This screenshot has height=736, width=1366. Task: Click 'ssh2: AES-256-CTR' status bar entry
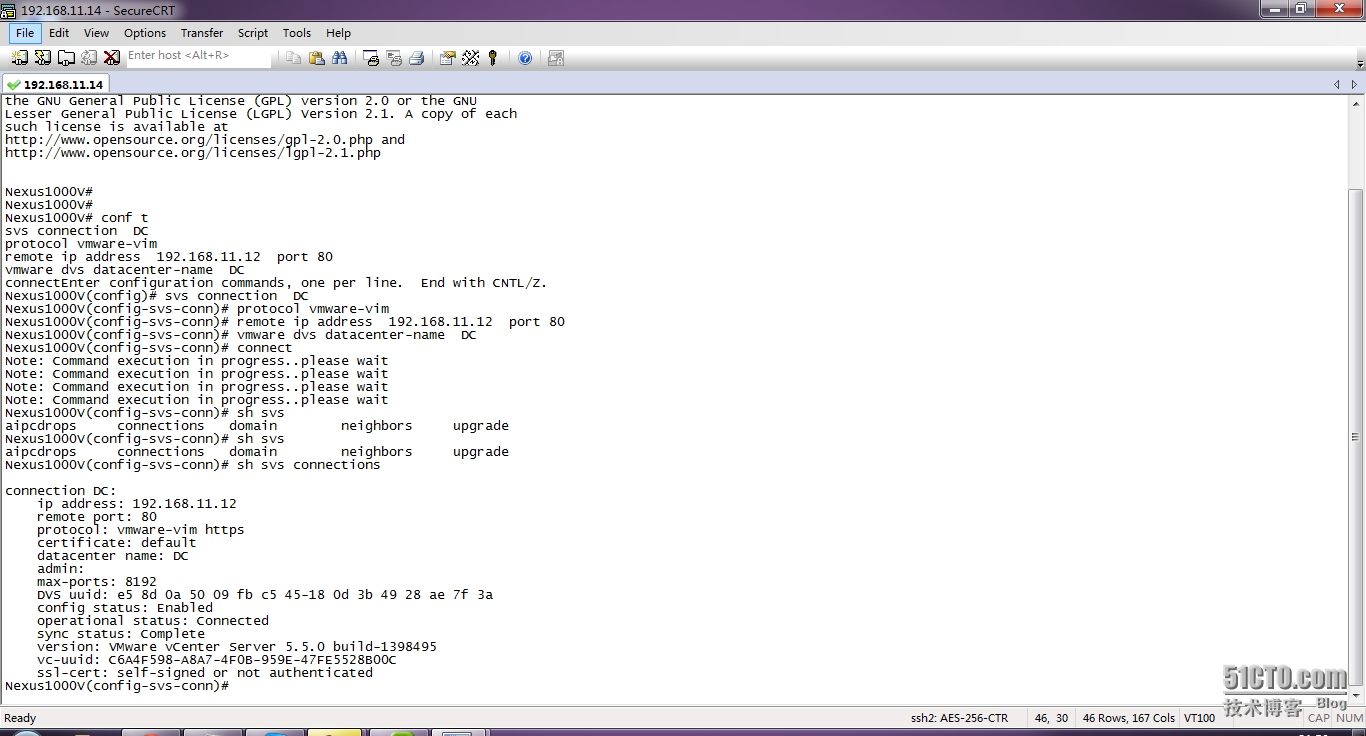coord(959,718)
